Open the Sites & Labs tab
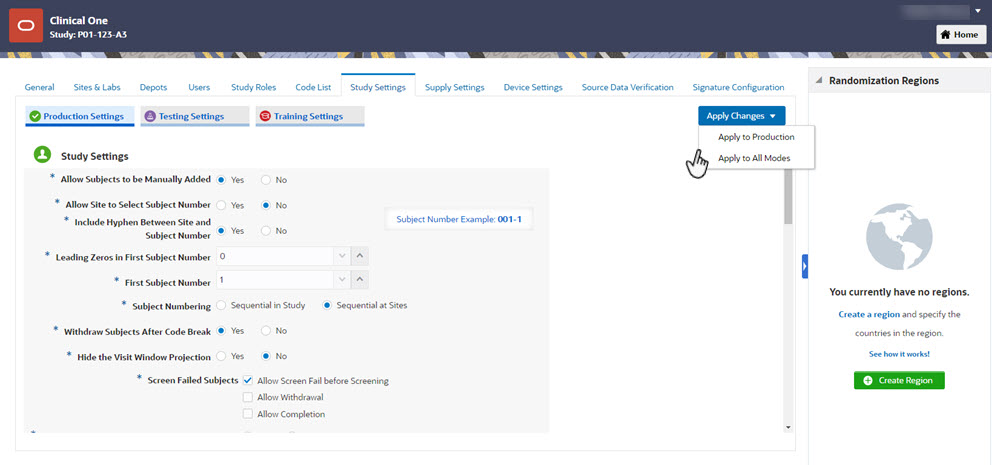 [97, 87]
